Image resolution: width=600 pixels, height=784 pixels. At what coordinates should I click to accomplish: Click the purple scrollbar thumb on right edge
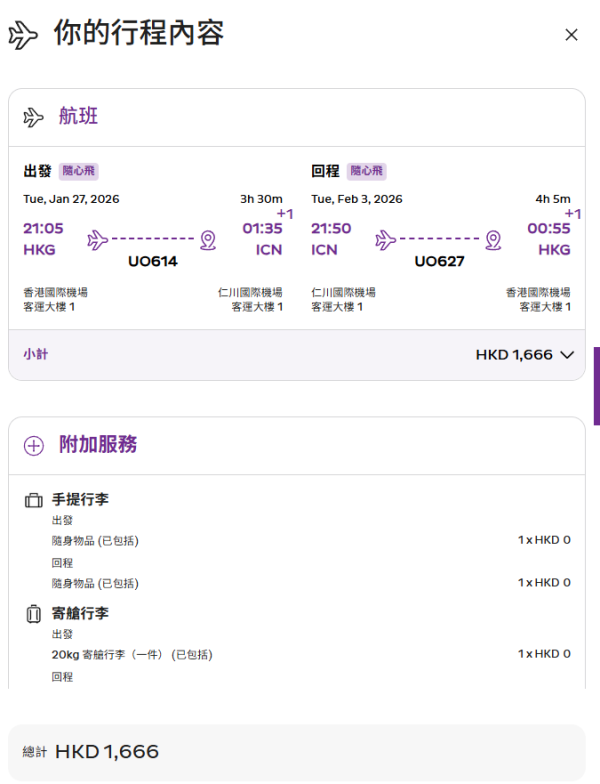coord(597,386)
